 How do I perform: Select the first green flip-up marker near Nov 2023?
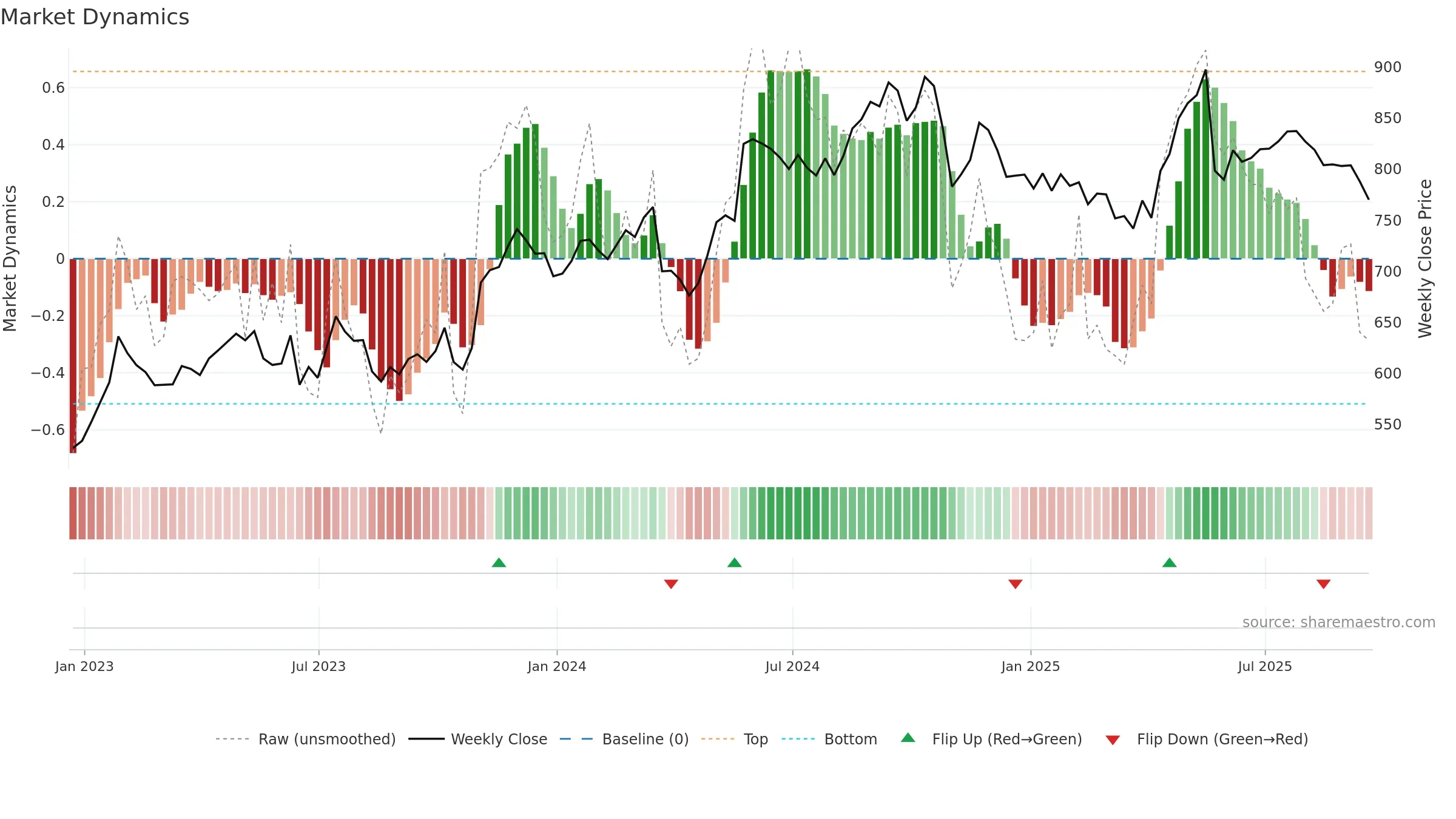(x=499, y=562)
